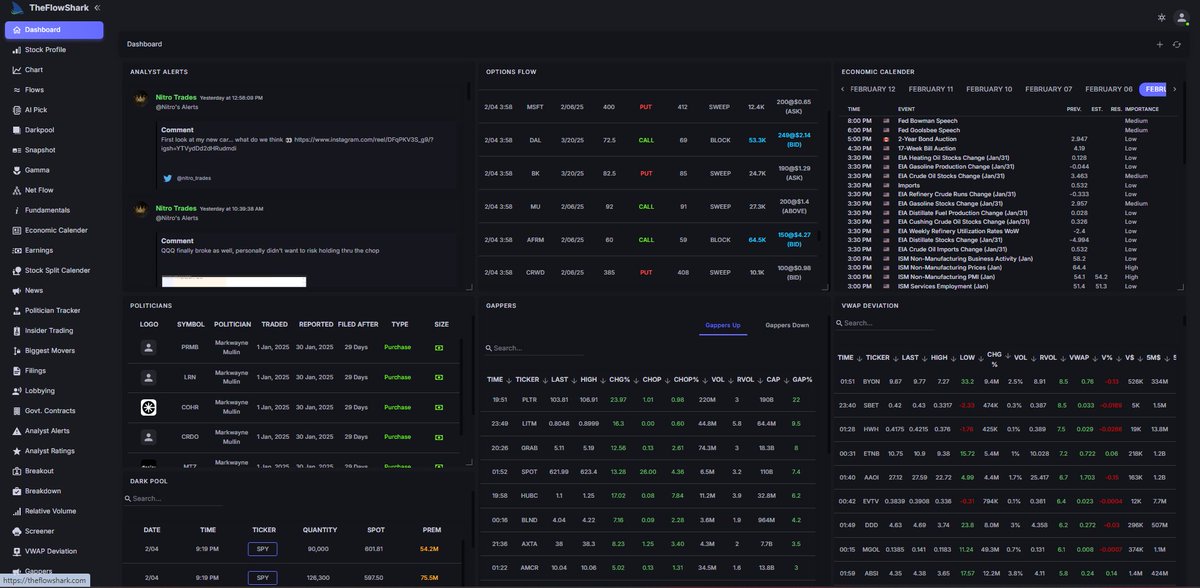Click the Twitter icon under Nitro's comment
The height and width of the screenshot is (588, 1200).
(x=168, y=178)
